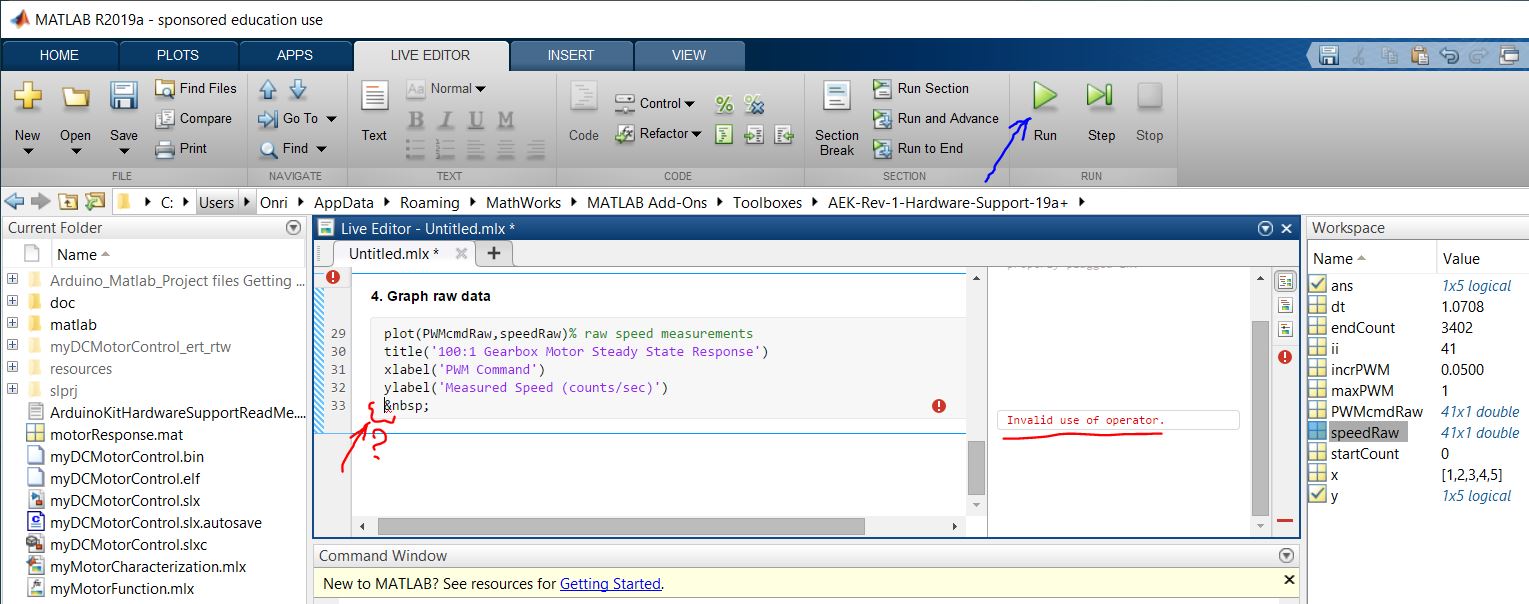Toggle Bold formatting
Image resolution: width=1529 pixels, height=604 pixels.
coord(416,120)
